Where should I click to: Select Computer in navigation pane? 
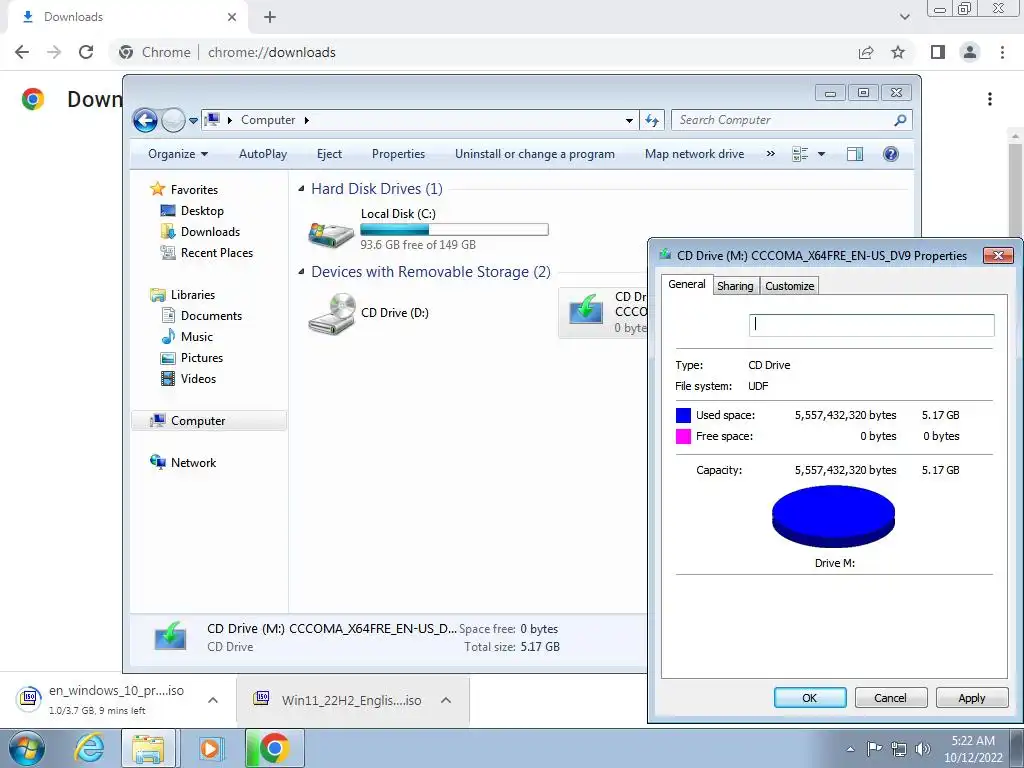(209, 421)
